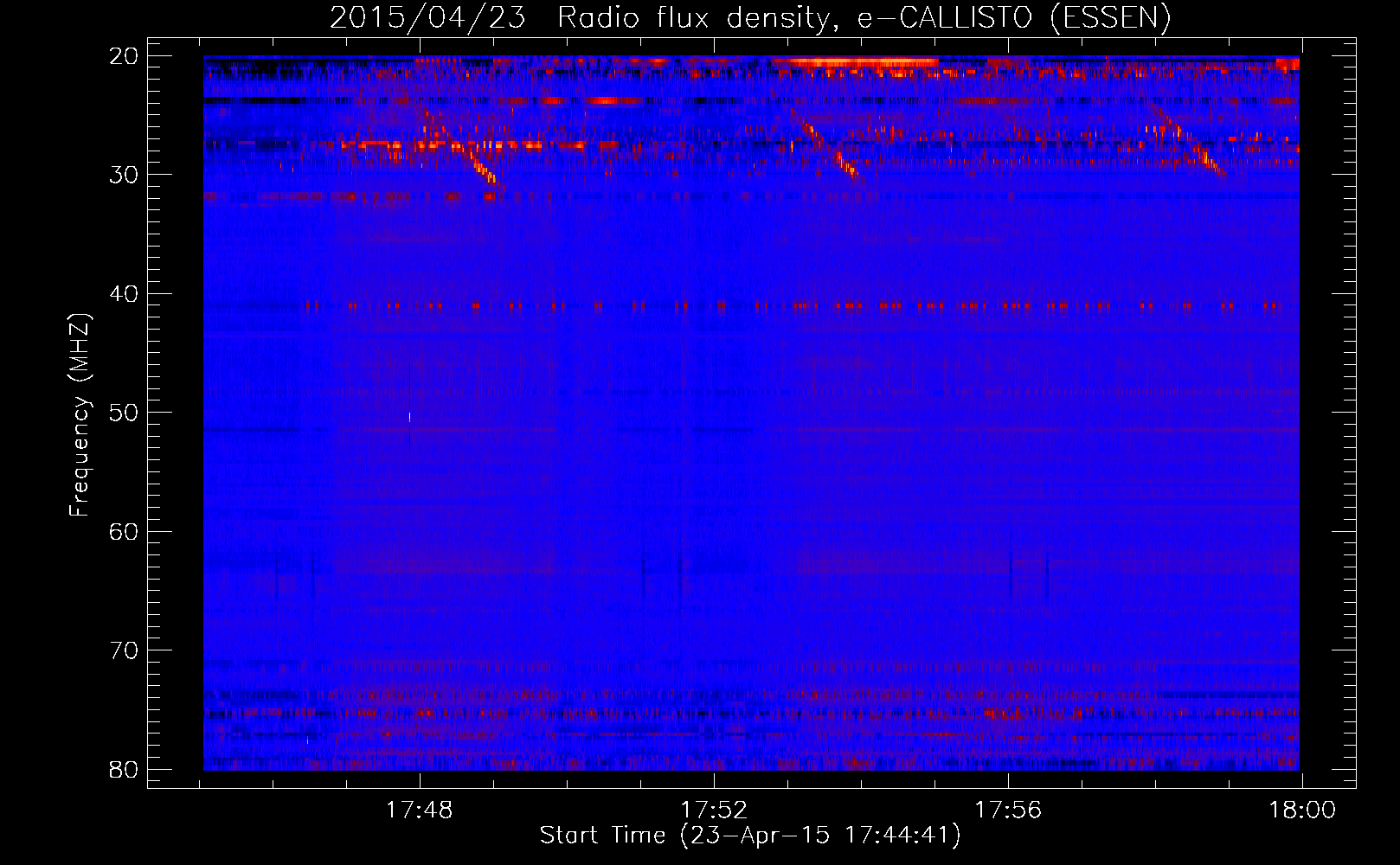The height and width of the screenshot is (865, 1400).
Task: Click the 40 frequency tick label
Action: coord(124,294)
